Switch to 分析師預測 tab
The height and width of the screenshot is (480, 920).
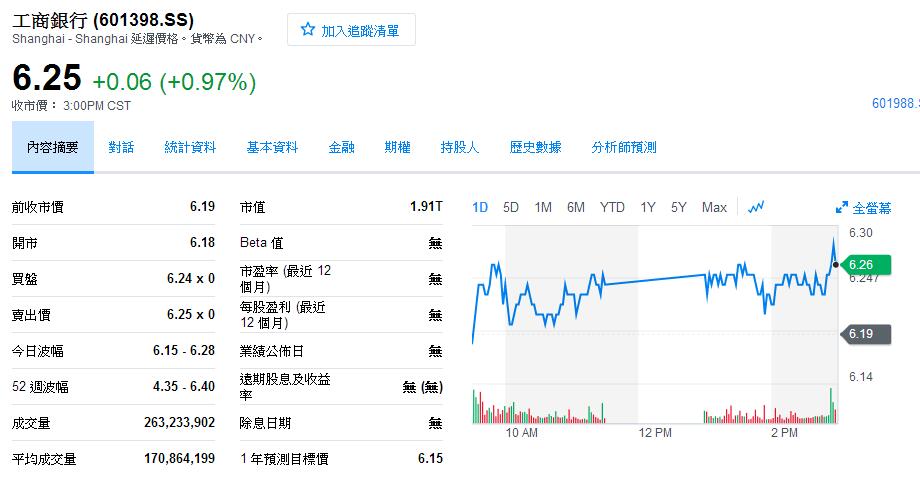pyautogui.click(x=624, y=147)
